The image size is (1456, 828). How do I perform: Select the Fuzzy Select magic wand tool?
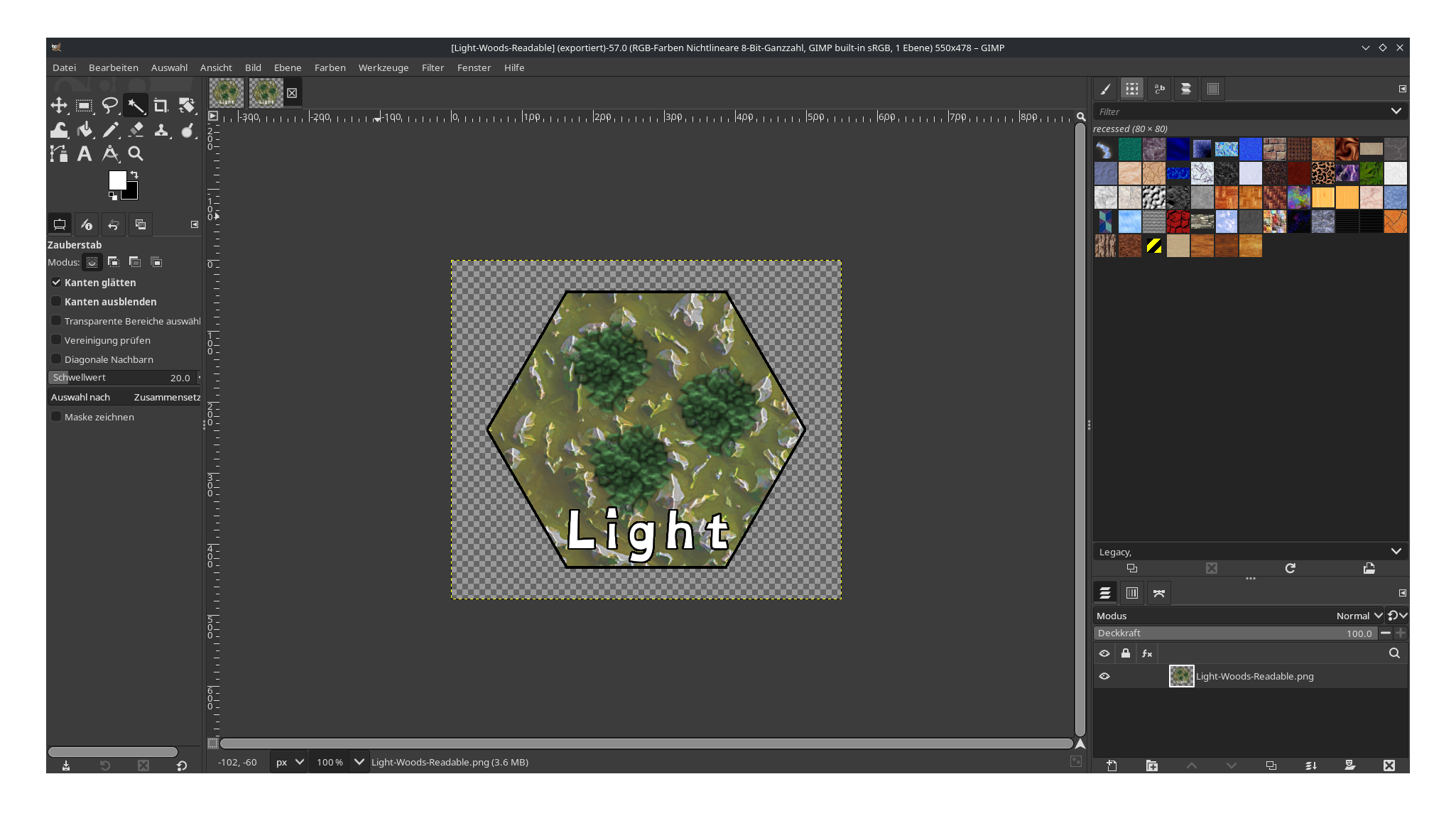136,105
